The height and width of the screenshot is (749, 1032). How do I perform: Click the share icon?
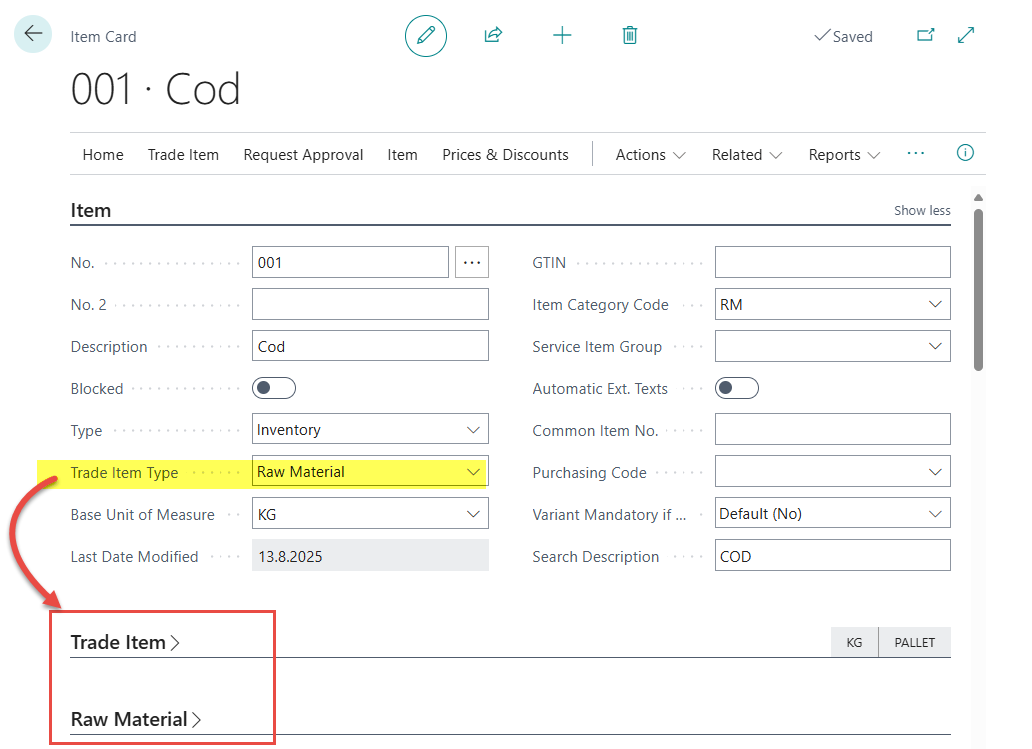click(493, 36)
